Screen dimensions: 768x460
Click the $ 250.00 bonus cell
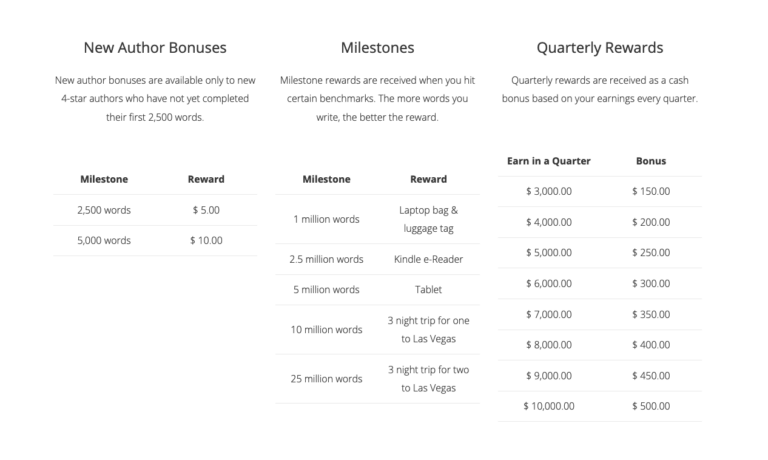(x=651, y=252)
